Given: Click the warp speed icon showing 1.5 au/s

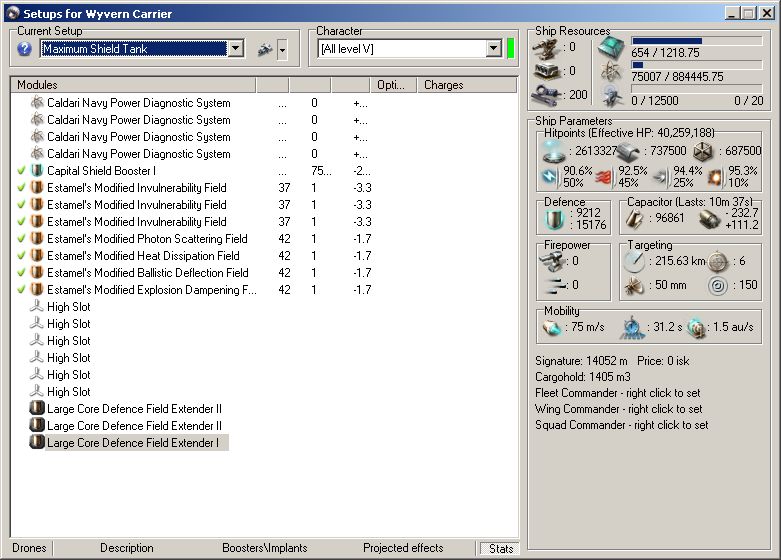Looking at the screenshot, I should tap(696, 328).
